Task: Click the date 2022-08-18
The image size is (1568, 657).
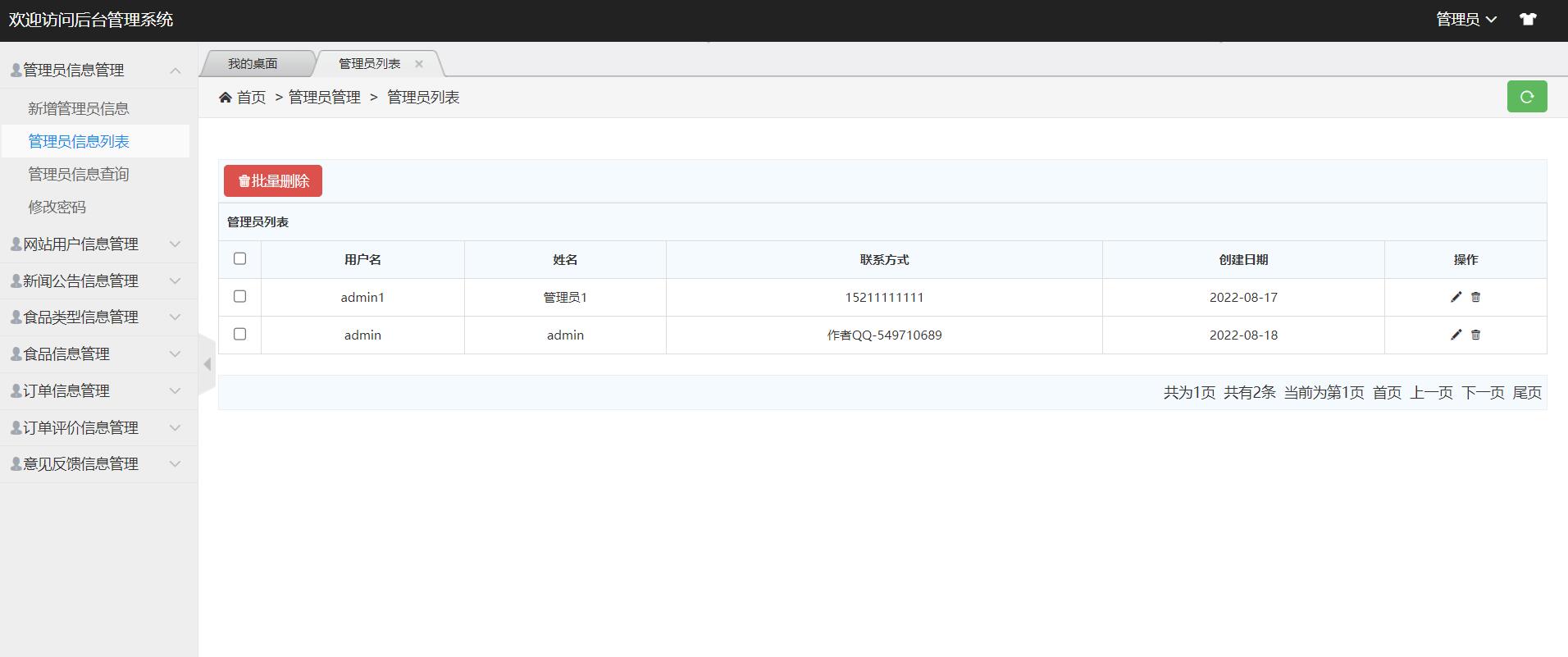Action: [1243, 335]
